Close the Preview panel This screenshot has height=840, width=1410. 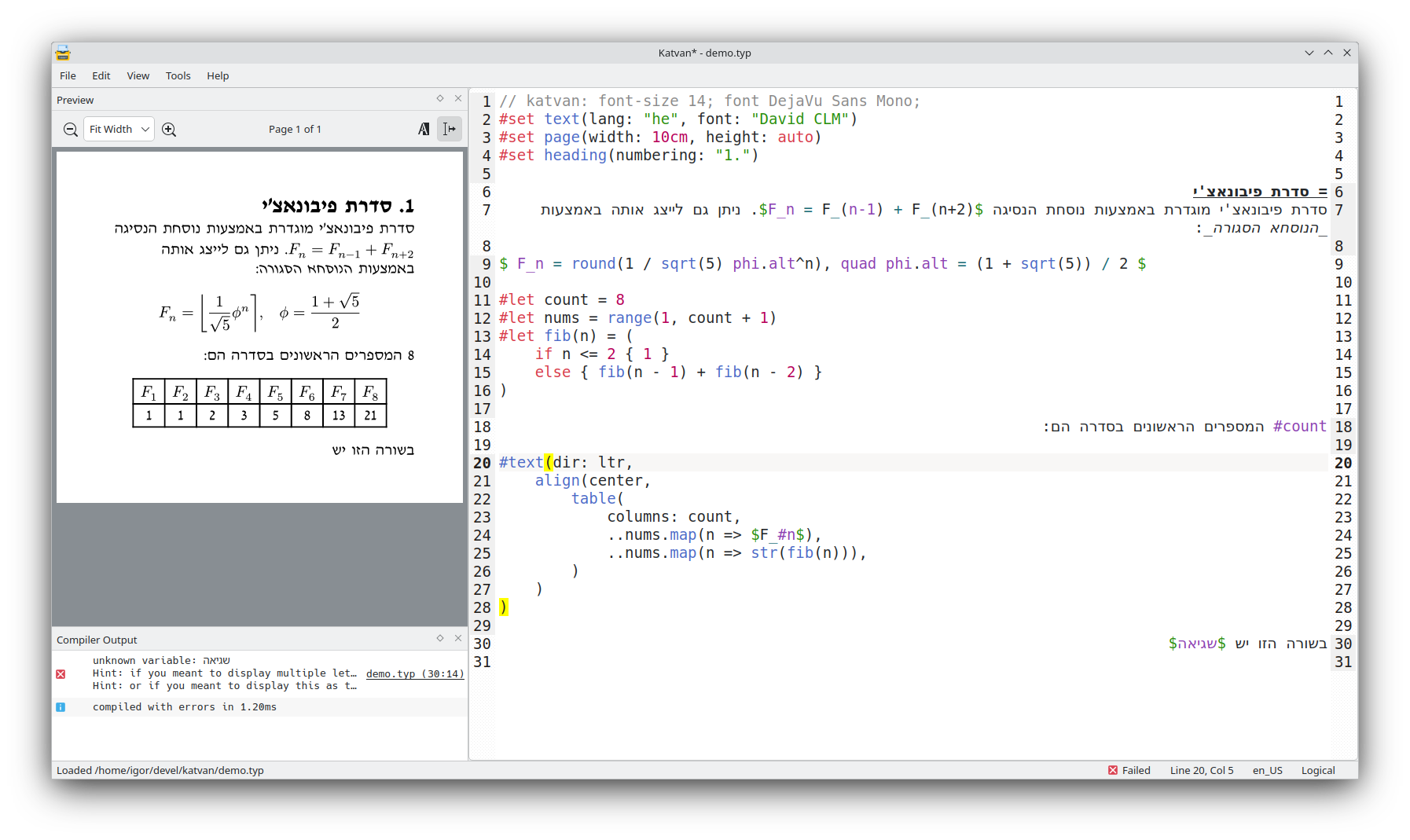[458, 99]
